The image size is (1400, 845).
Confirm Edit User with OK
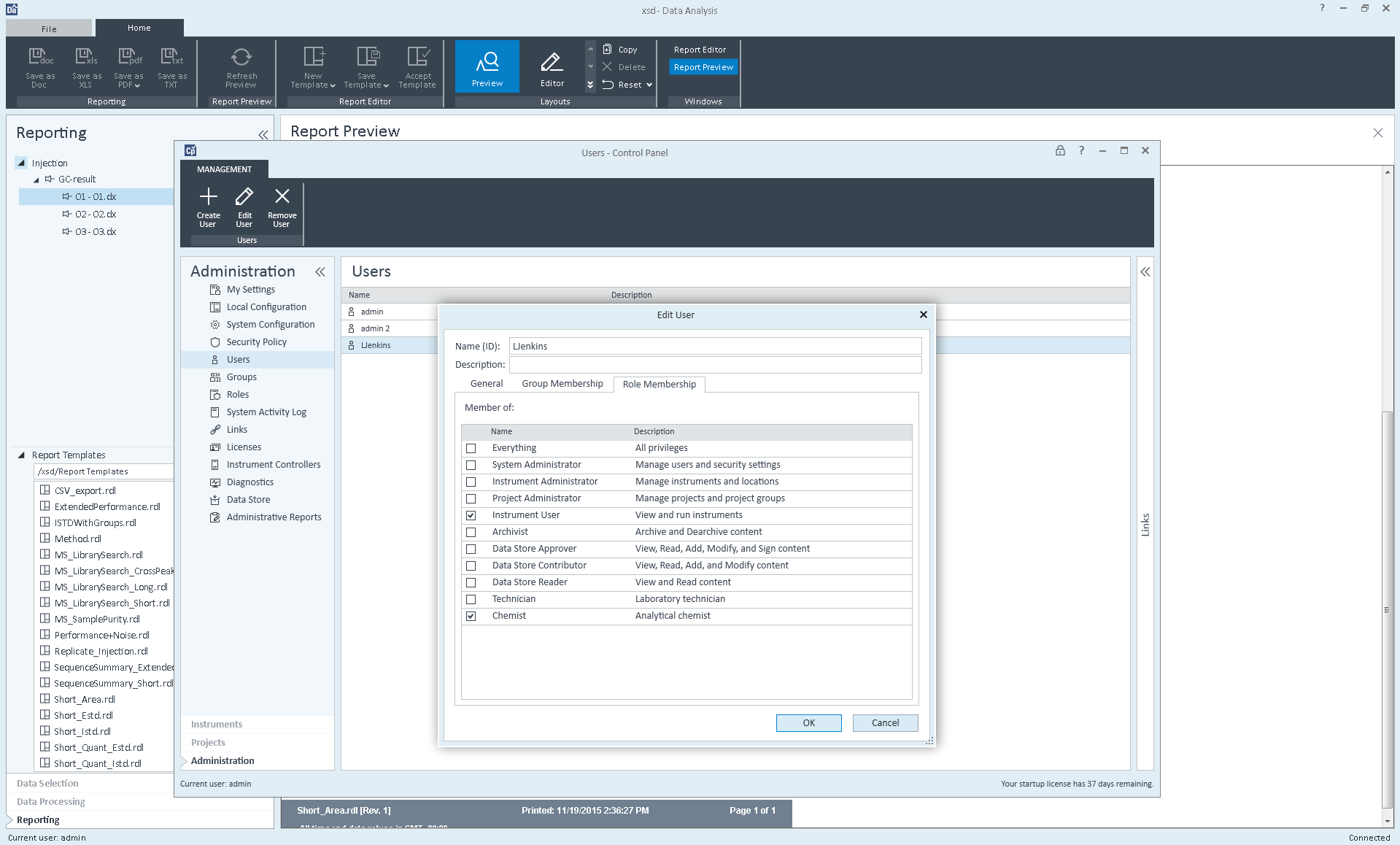[x=808, y=723]
